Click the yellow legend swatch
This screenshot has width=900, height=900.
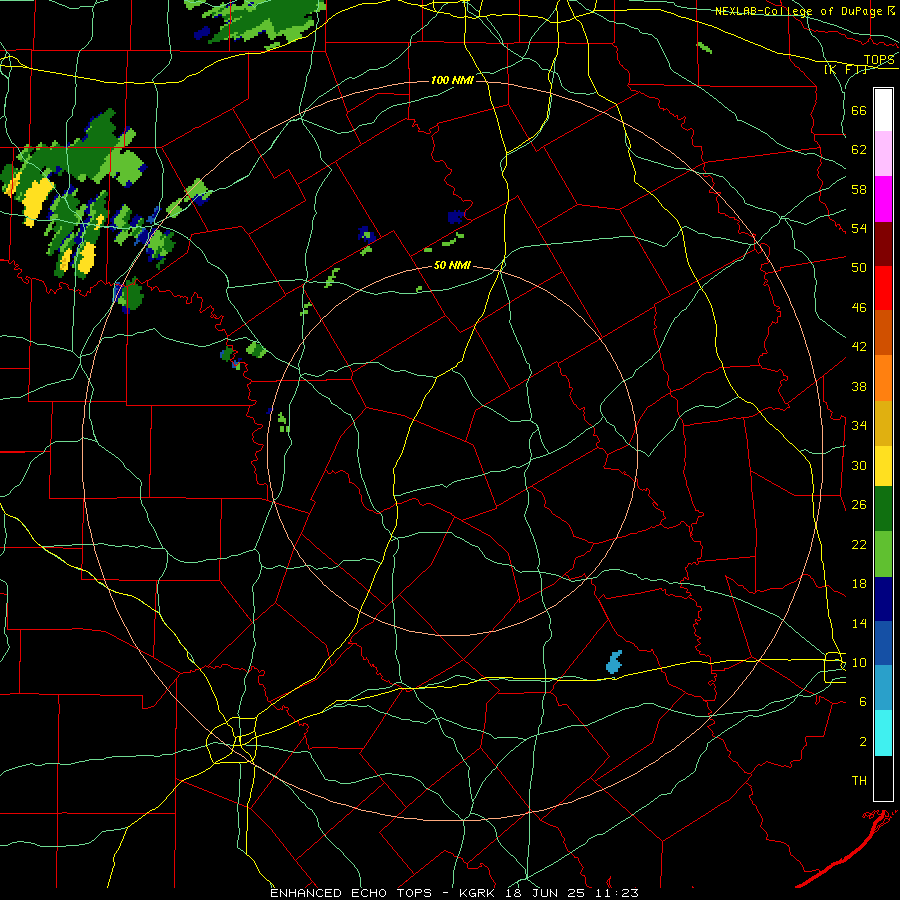coord(883,466)
